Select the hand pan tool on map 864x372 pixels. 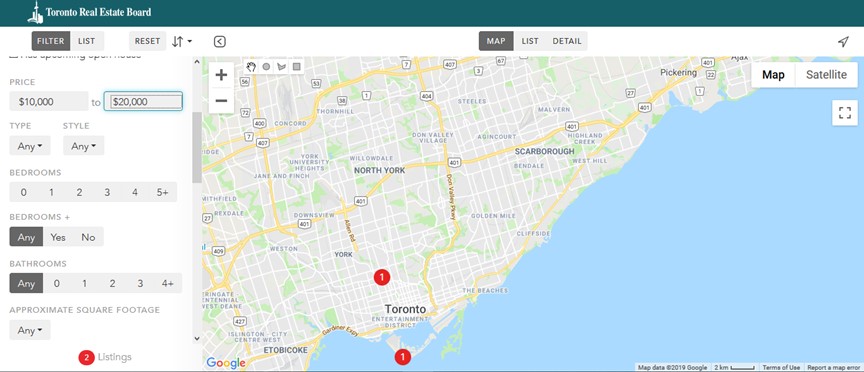[x=251, y=67]
